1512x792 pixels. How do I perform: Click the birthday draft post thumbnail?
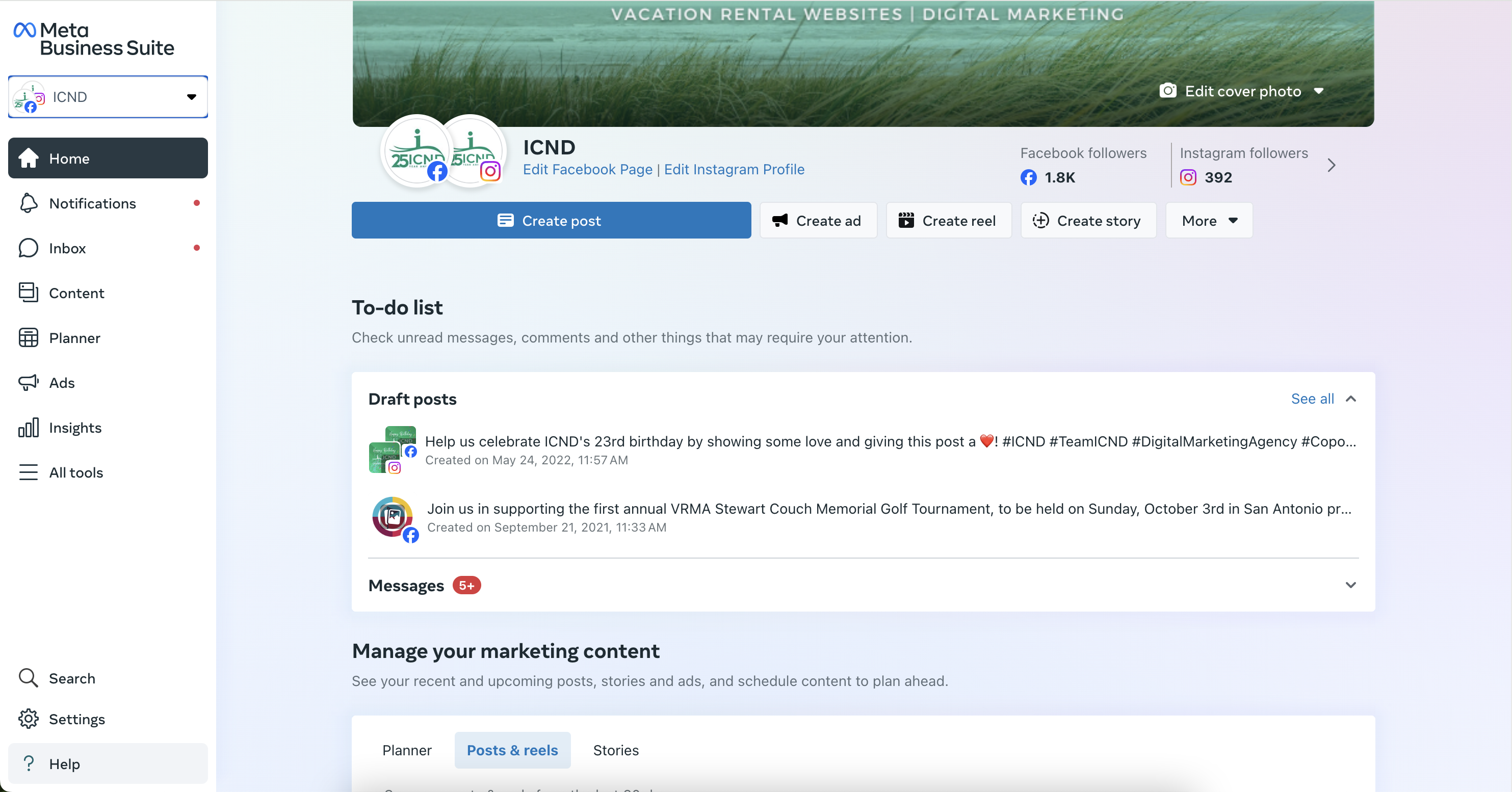tap(393, 450)
